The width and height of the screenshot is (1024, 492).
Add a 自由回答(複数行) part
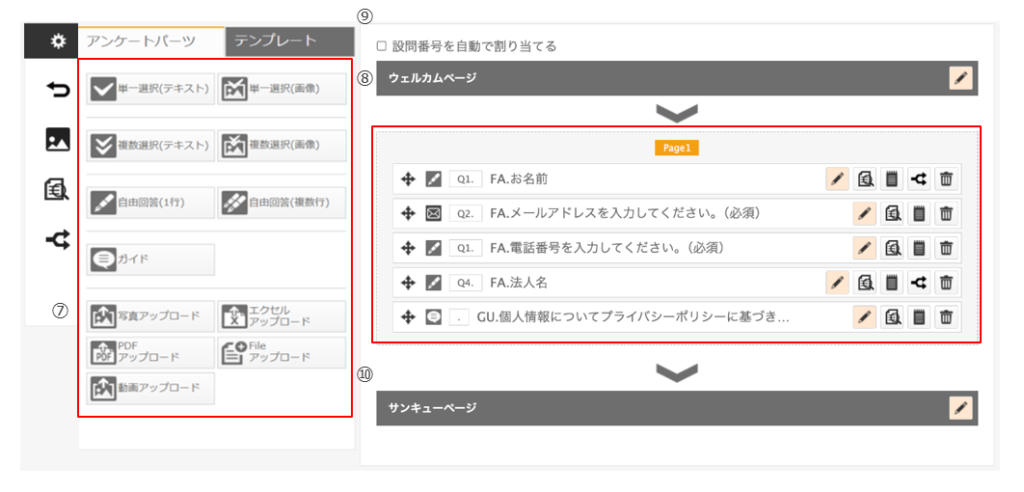[x=281, y=203]
